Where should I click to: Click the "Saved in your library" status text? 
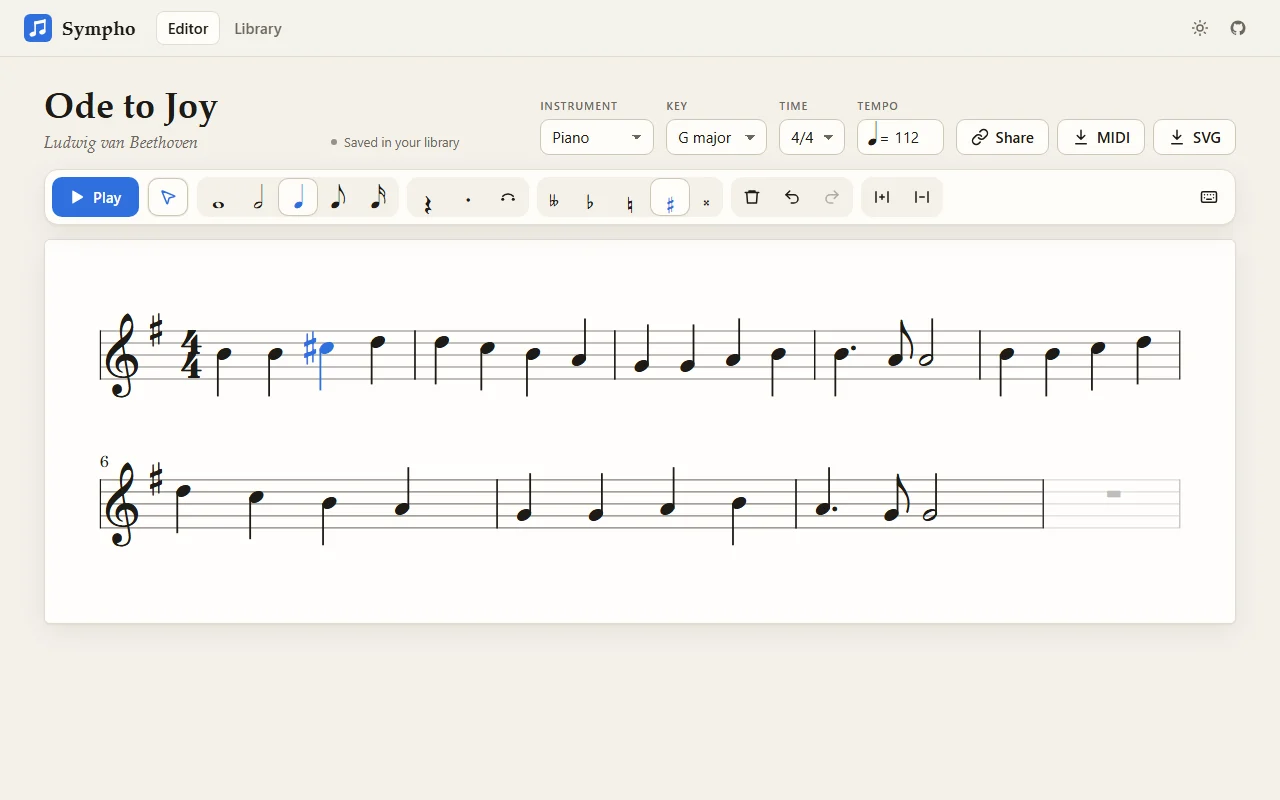401,142
